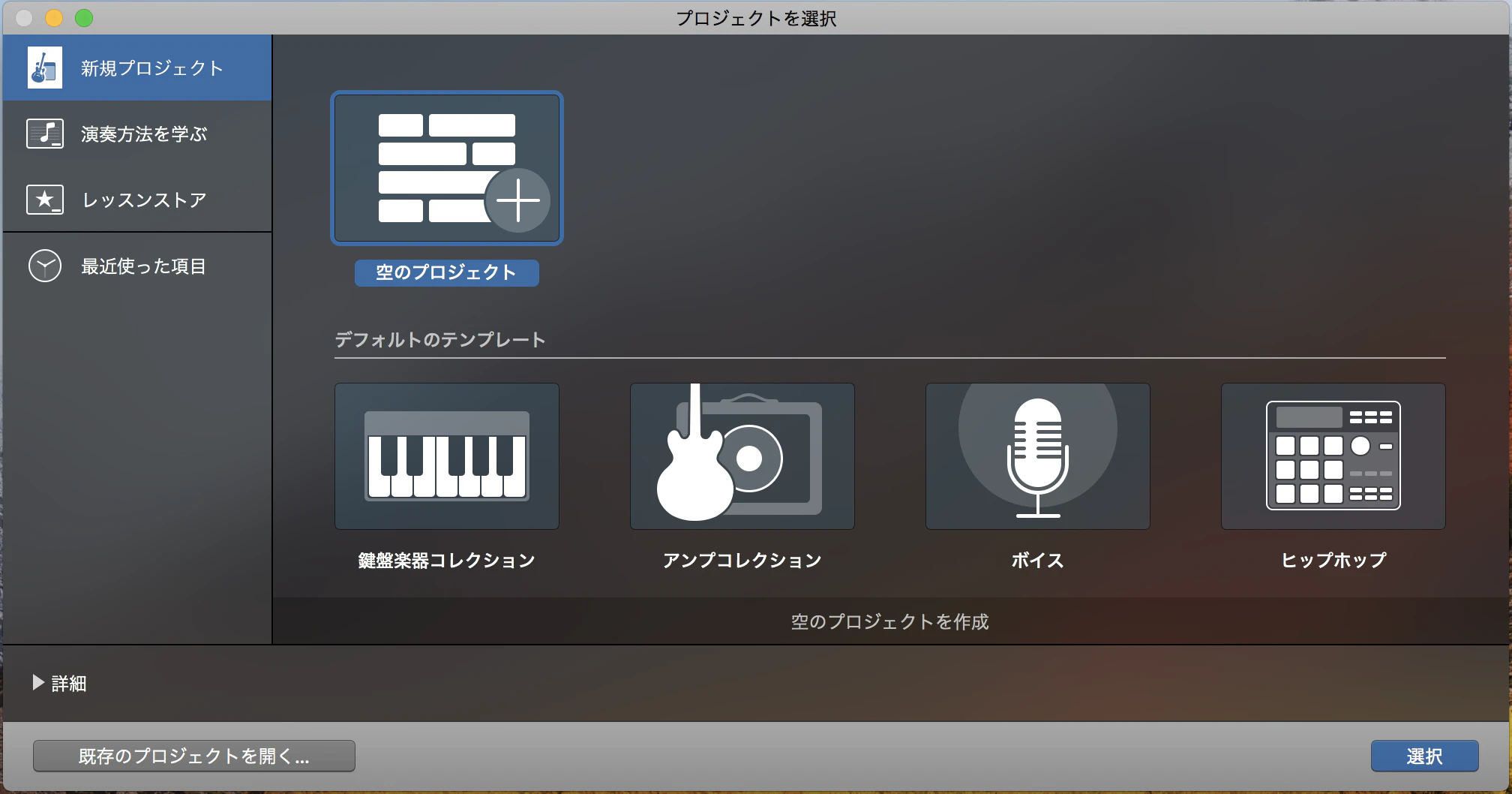Open the 新規プロジェクト sidebar section
This screenshot has width=1512, height=794.
pyautogui.click(x=137, y=68)
